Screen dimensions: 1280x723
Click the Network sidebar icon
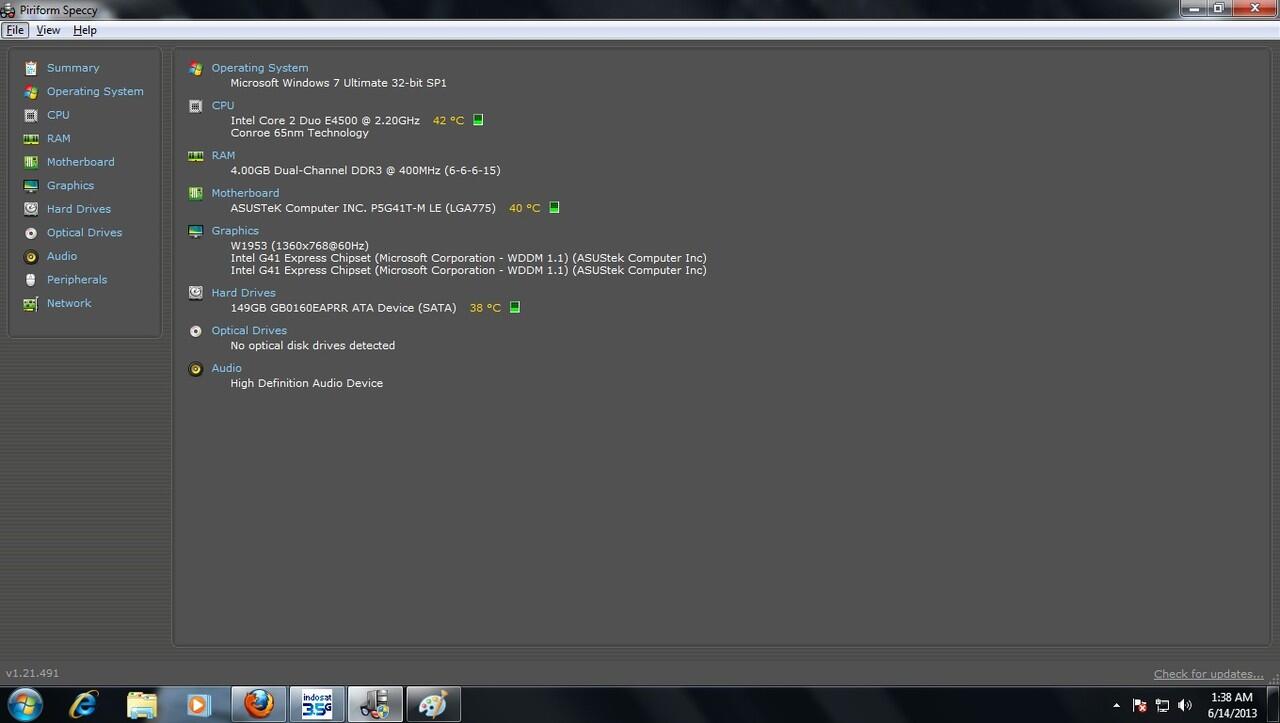tap(31, 303)
